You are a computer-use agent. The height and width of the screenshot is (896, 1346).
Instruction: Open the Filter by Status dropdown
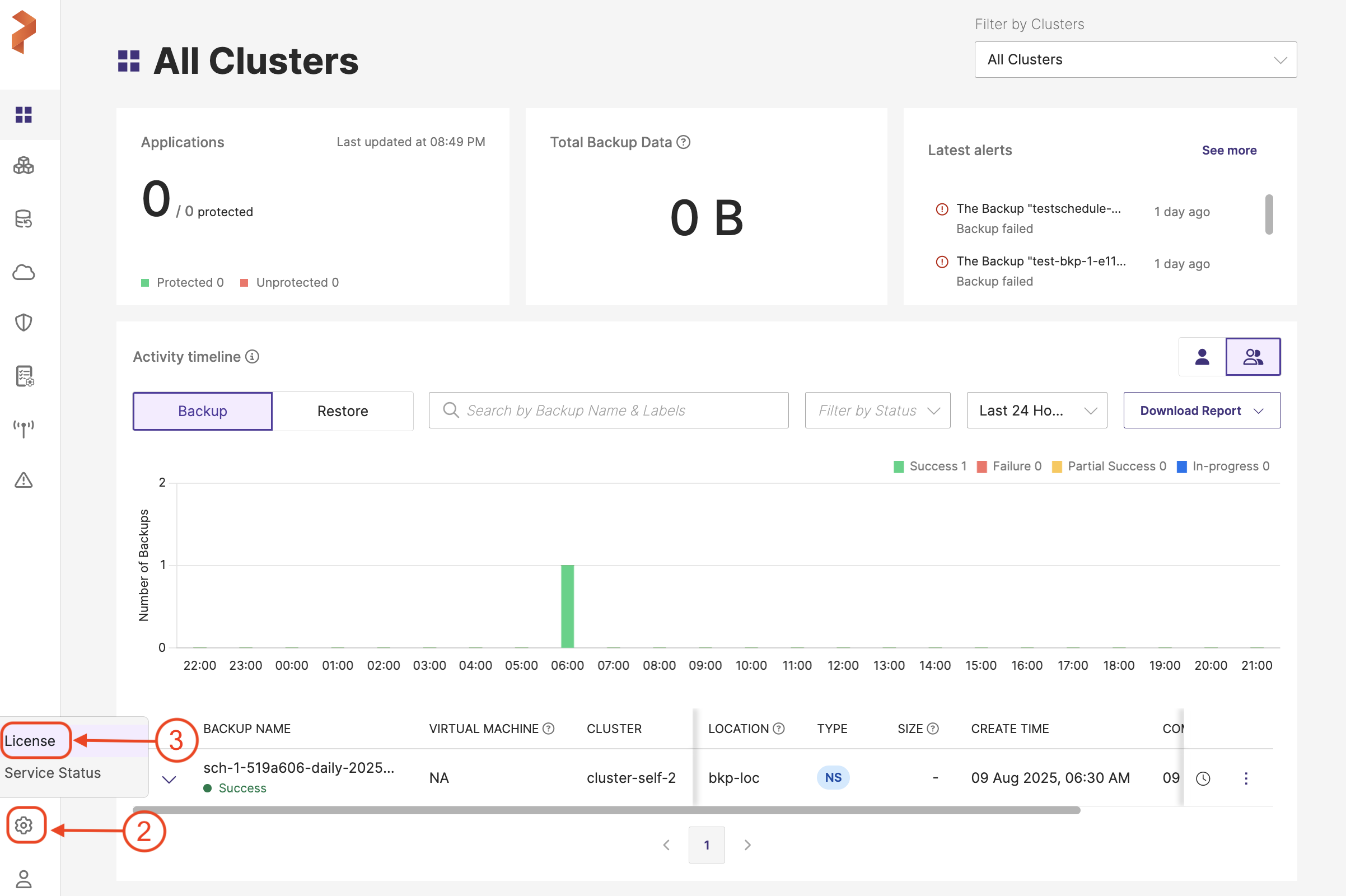point(877,410)
